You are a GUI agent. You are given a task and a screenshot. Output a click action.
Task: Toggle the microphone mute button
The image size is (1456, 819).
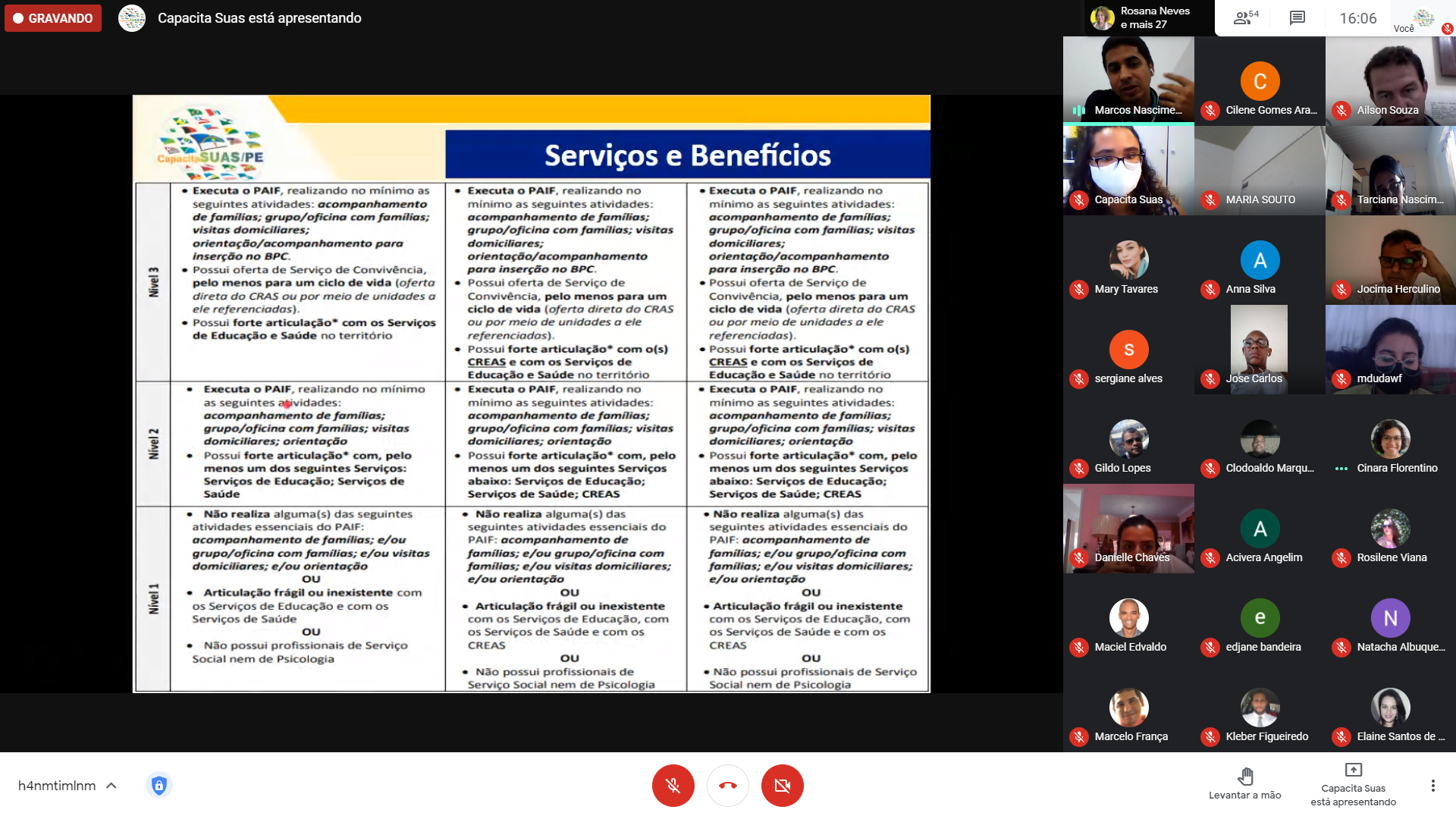pyautogui.click(x=673, y=786)
